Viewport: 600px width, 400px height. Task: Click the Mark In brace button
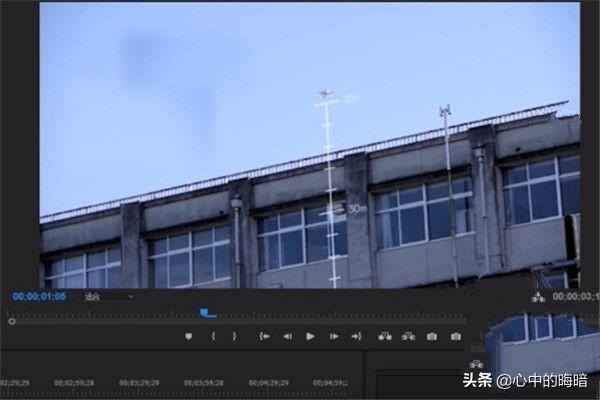click(x=213, y=336)
